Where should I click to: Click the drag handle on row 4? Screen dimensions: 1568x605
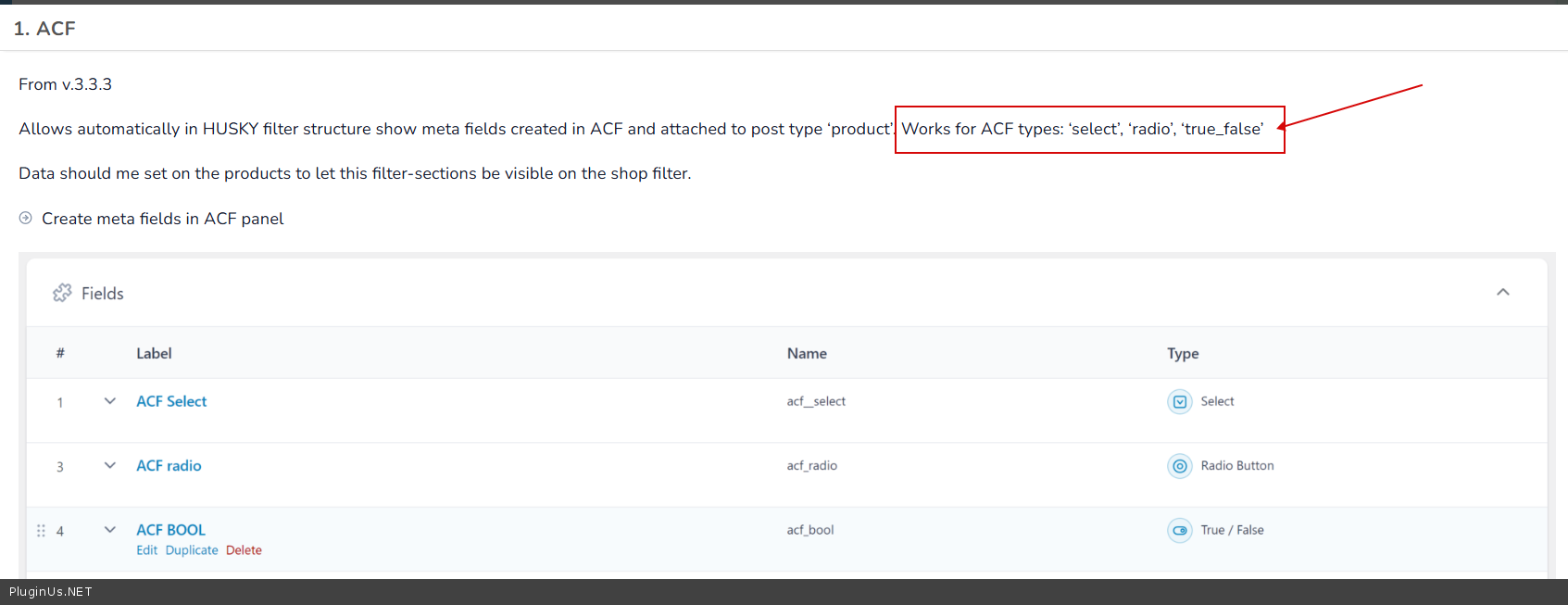[x=41, y=531]
